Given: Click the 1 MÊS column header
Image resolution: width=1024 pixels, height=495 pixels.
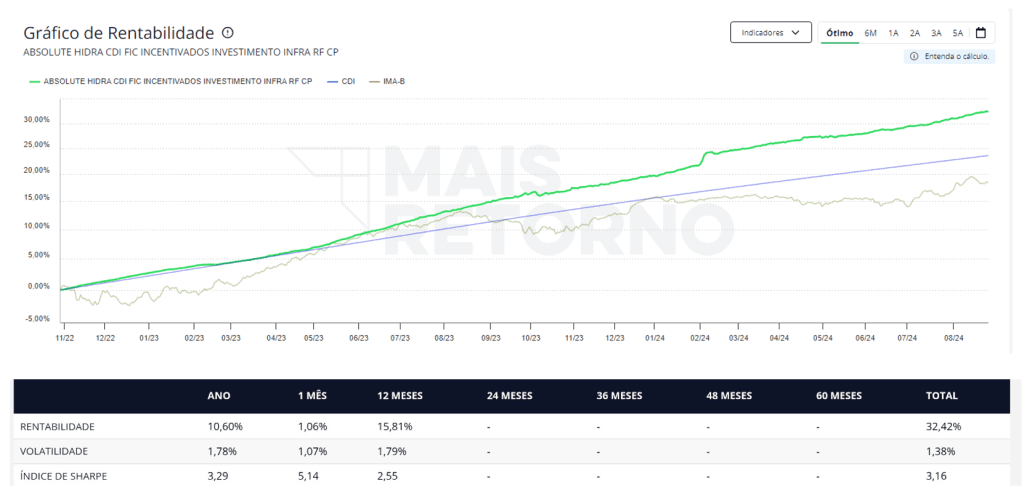Looking at the screenshot, I should [x=313, y=396].
